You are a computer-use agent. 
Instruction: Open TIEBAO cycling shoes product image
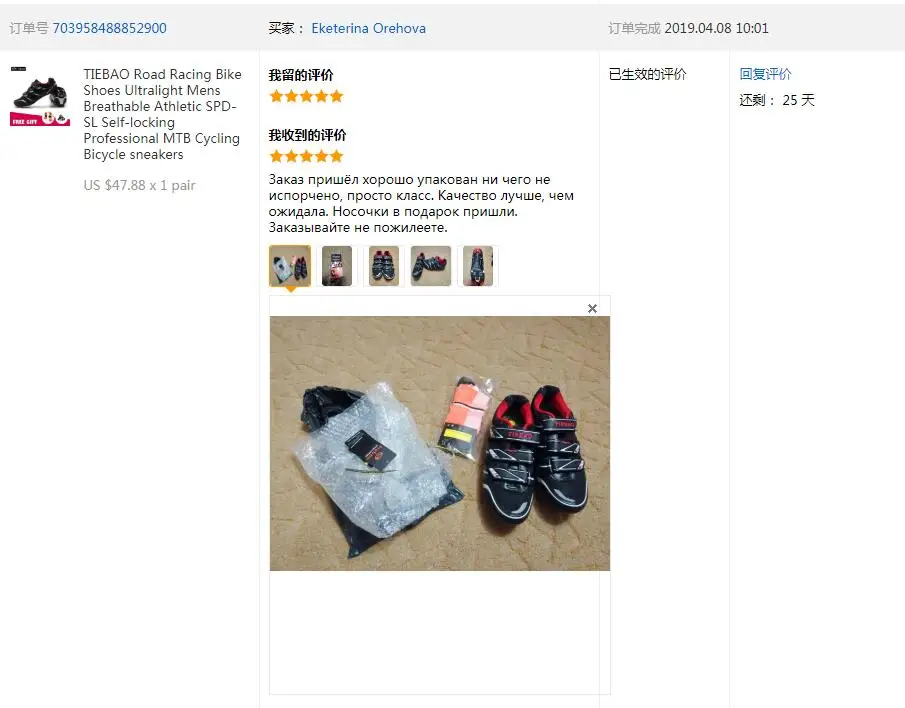(40, 96)
